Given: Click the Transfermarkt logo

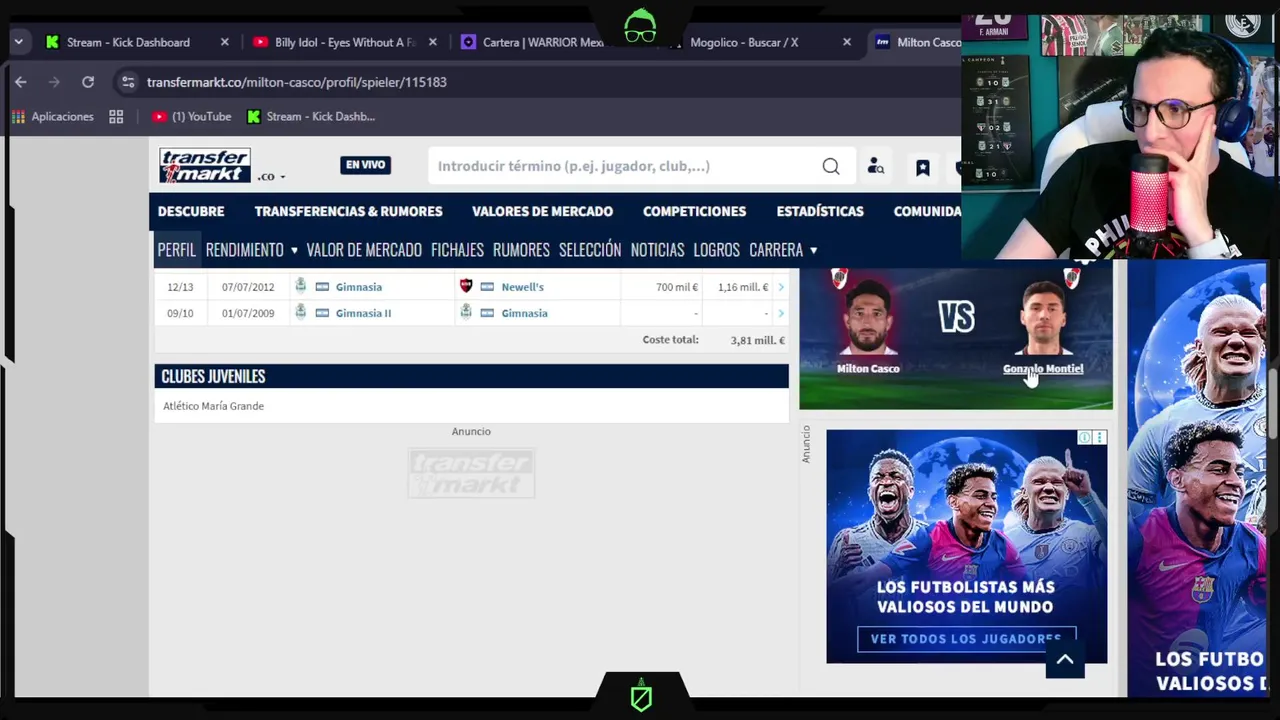Looking at the screenshot, I should [205, 165].
